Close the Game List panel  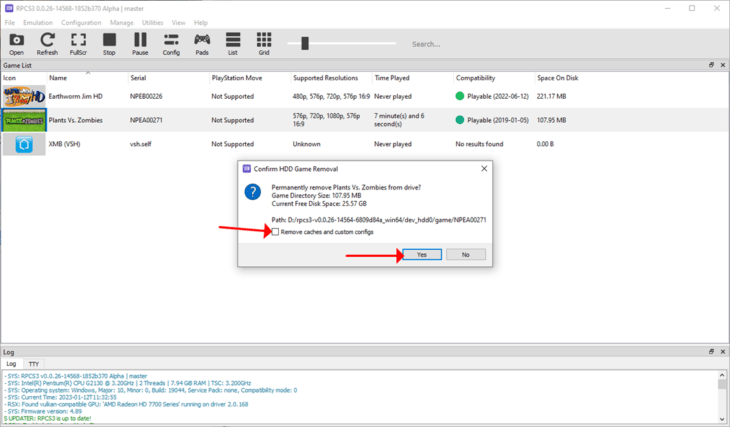pyautogui.click(x=723, y=65)
